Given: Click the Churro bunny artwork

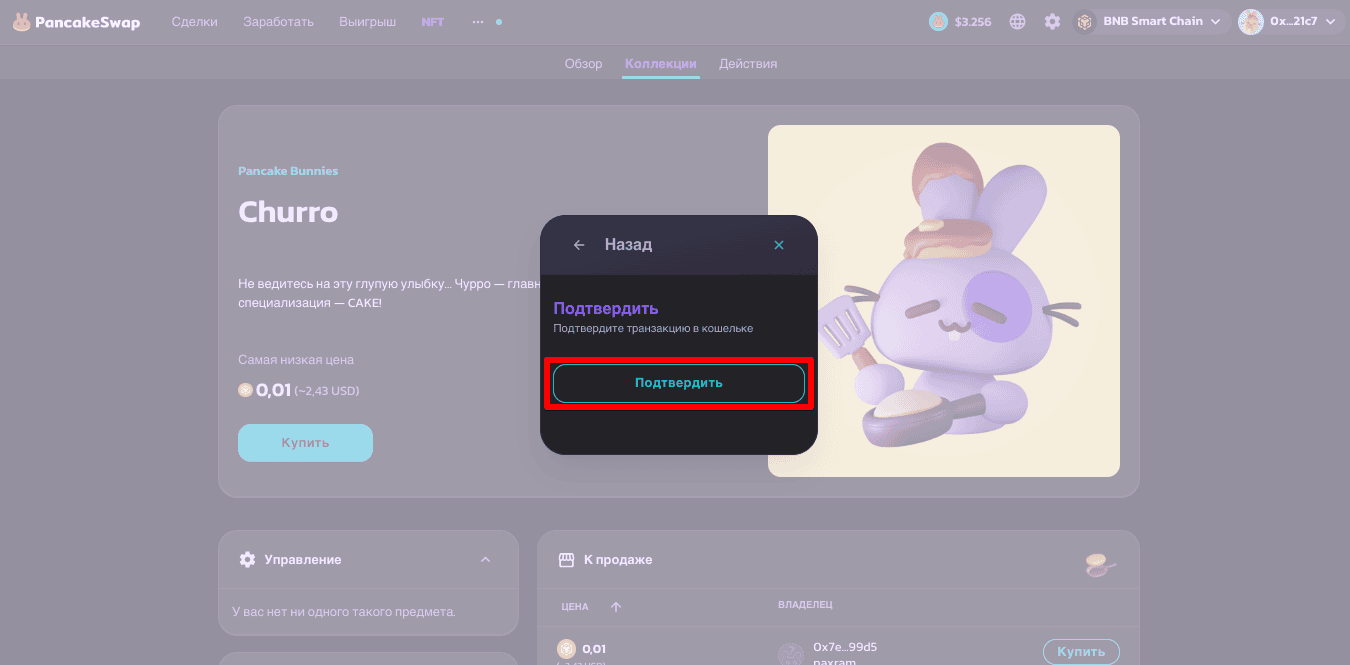Looking at the screenshot, I should coord(944,301).
